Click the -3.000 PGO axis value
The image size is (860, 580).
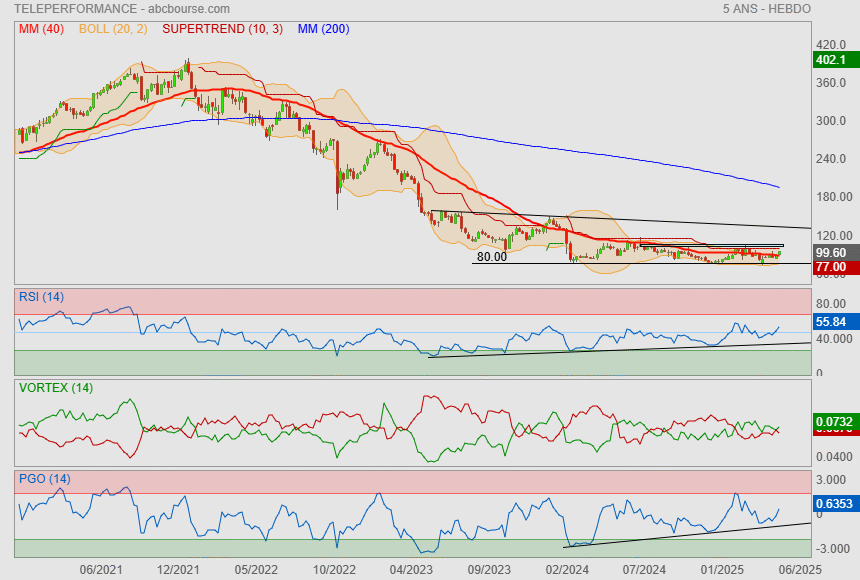(x=831, y=549)
